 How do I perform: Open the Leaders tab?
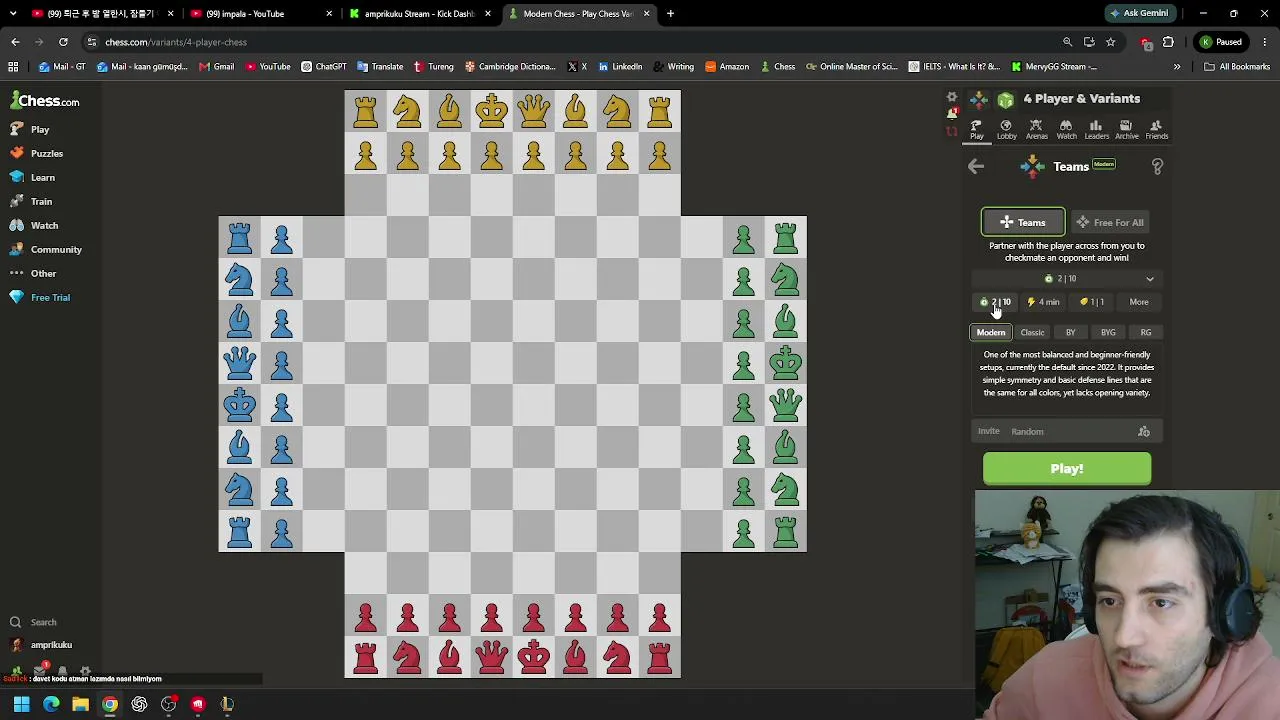1096,130
